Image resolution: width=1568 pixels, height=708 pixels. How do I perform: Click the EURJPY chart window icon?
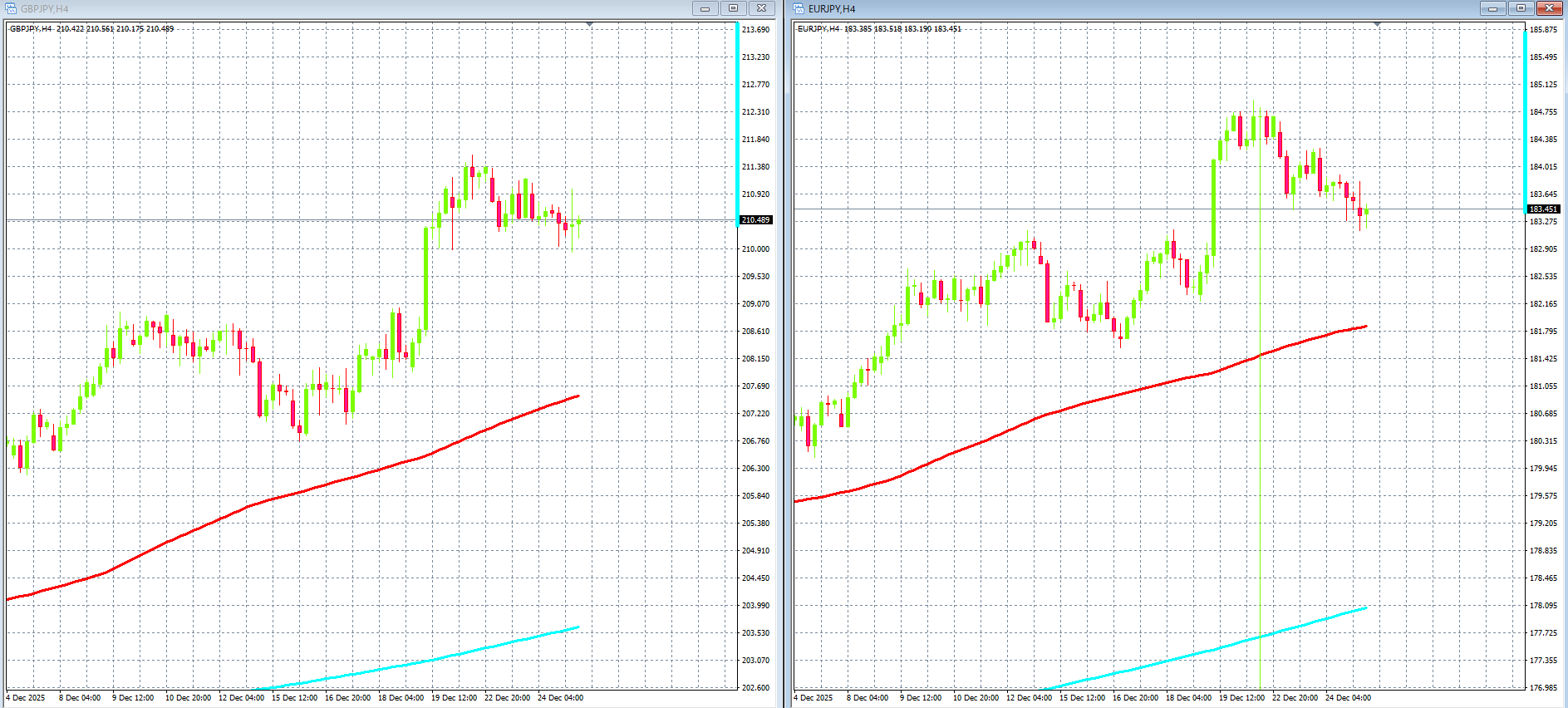point(799,8)
